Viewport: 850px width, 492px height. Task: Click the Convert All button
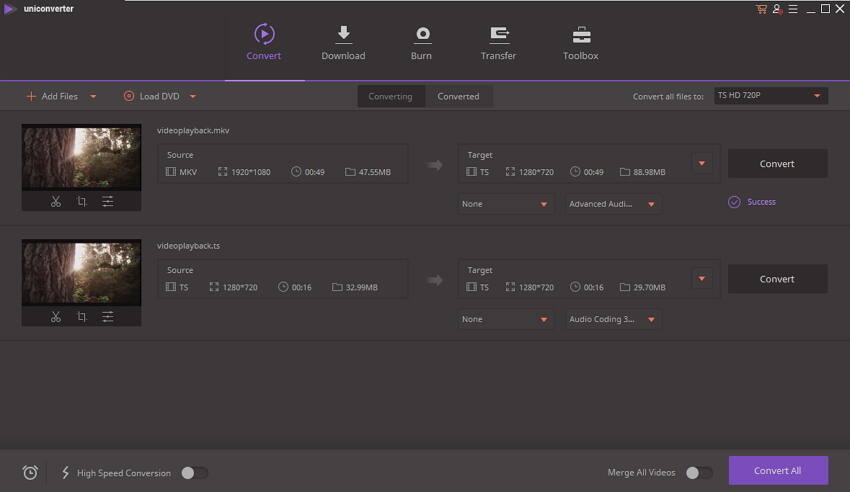point(778,470)
